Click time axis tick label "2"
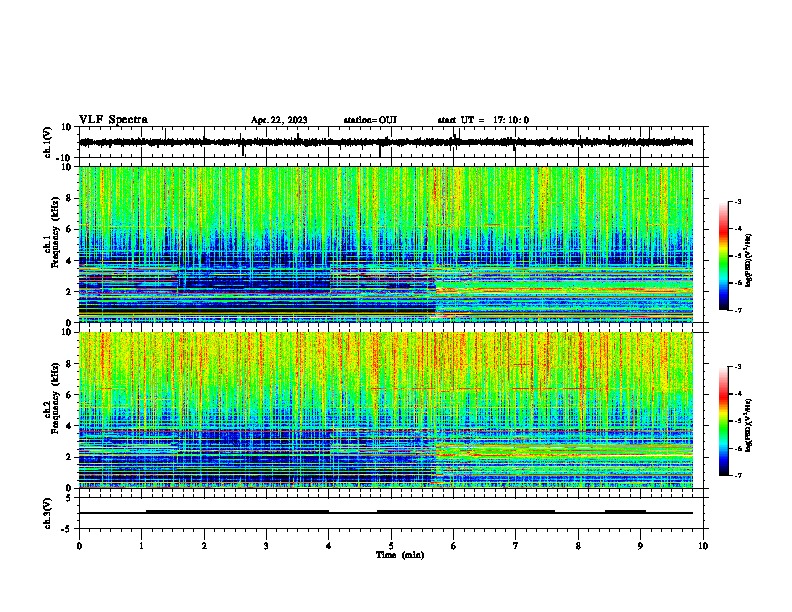This screenshot has width=792, height=612. click(204, 546)
